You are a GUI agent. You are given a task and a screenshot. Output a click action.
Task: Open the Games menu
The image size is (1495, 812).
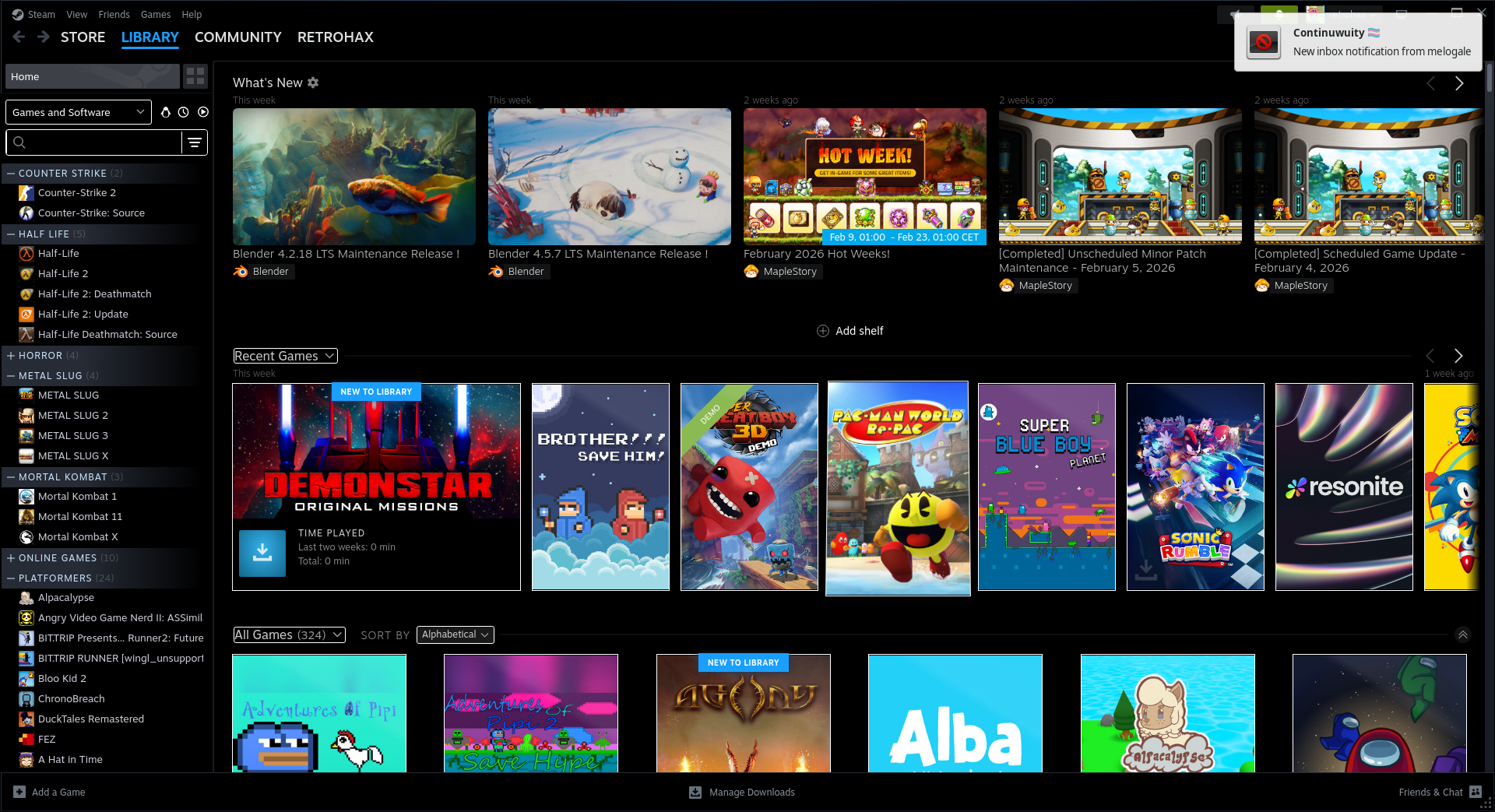156,14
